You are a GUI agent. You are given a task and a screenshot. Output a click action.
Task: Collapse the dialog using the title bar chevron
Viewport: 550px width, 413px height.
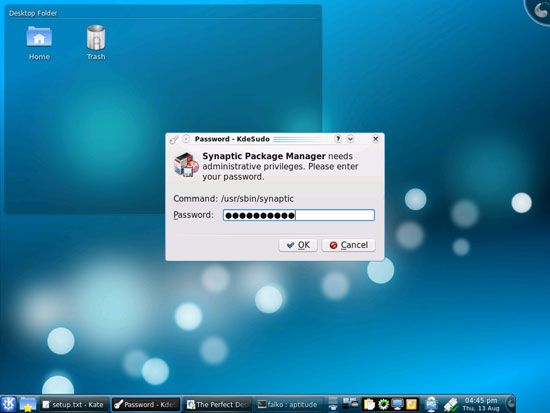point(350,139)
